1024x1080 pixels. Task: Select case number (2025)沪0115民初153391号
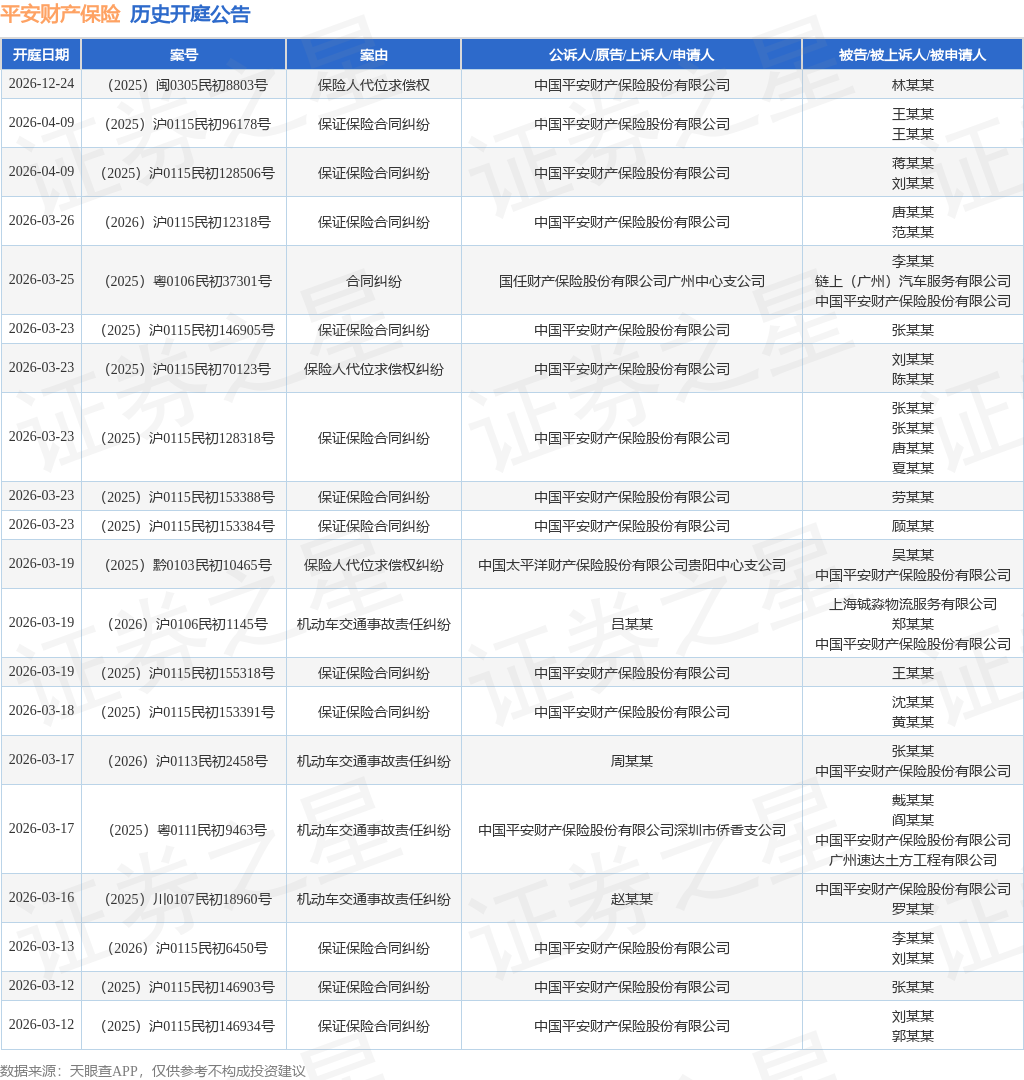pyautogui.click(x=184, y=713)
